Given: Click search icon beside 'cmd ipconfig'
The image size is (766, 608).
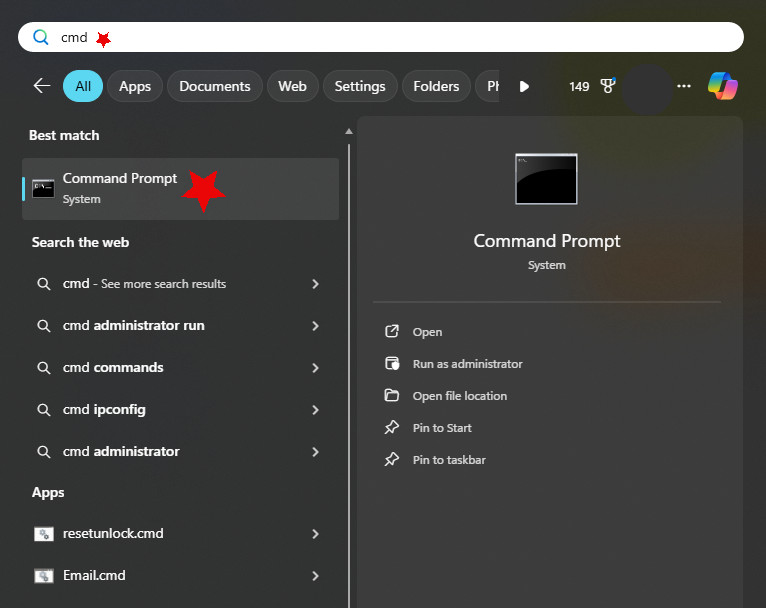Looking at the screenshot, I should click(x=43, y=410).
